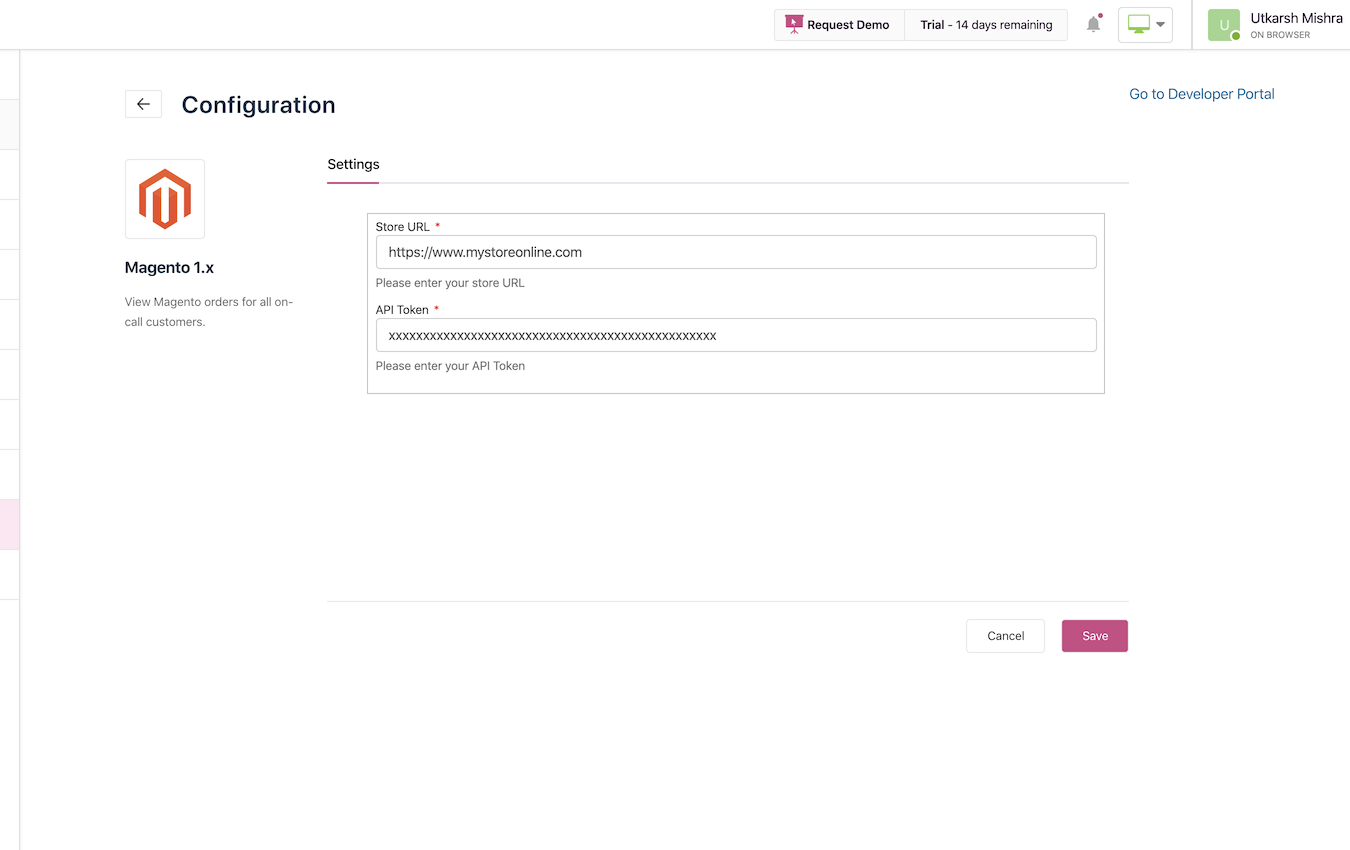Viewport: 1350px width, 850px height.
Task: Click the Cancel button
Action: tap(1004, 635)
